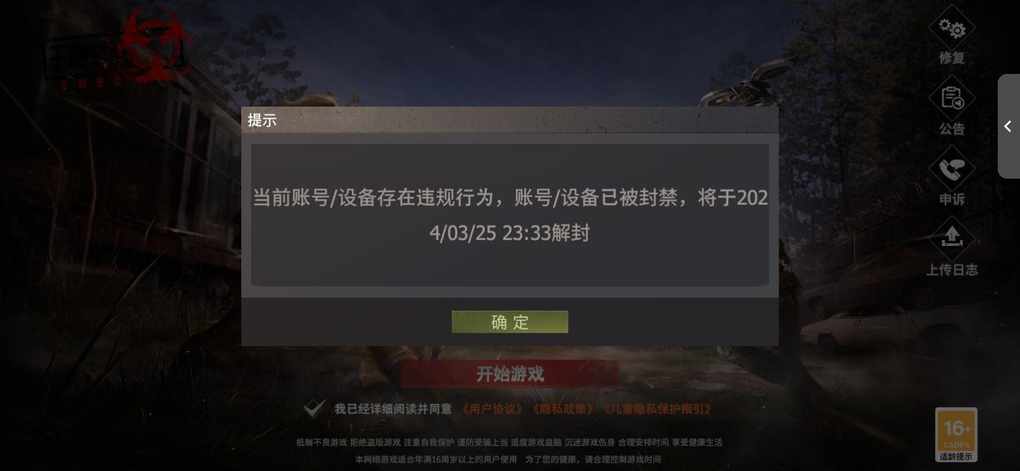
Task: Expand the side panel chevron arrow
Action: [x=1008, y=126]
